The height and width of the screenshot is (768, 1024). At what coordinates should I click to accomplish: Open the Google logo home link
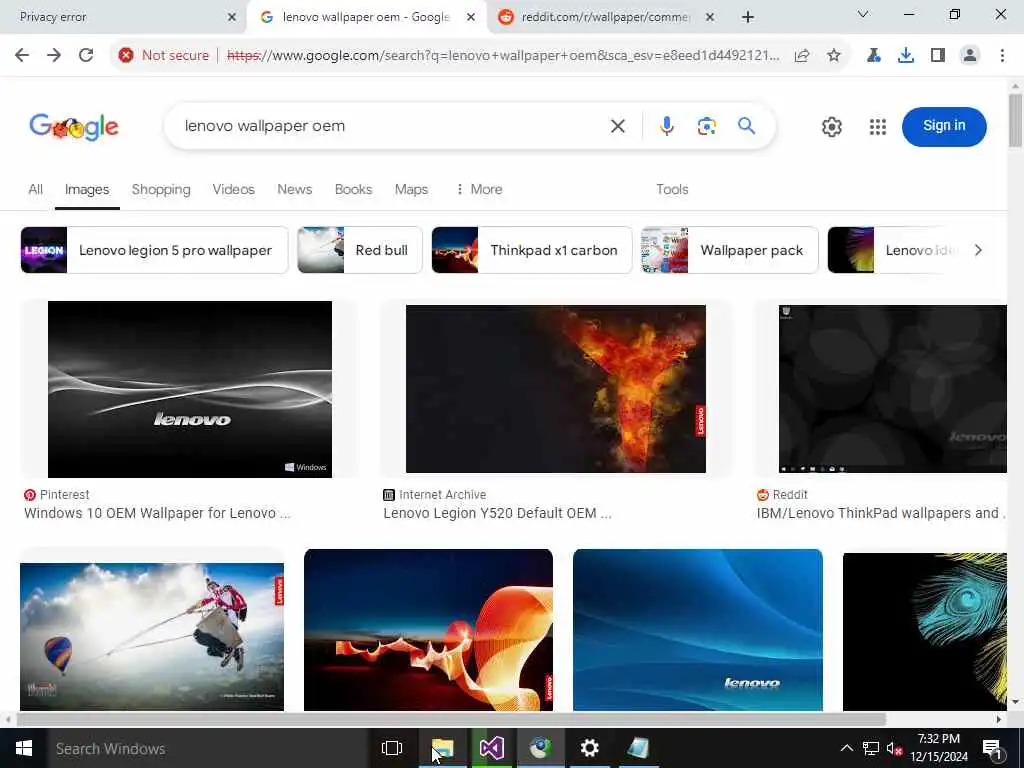(x=74, y=126)
